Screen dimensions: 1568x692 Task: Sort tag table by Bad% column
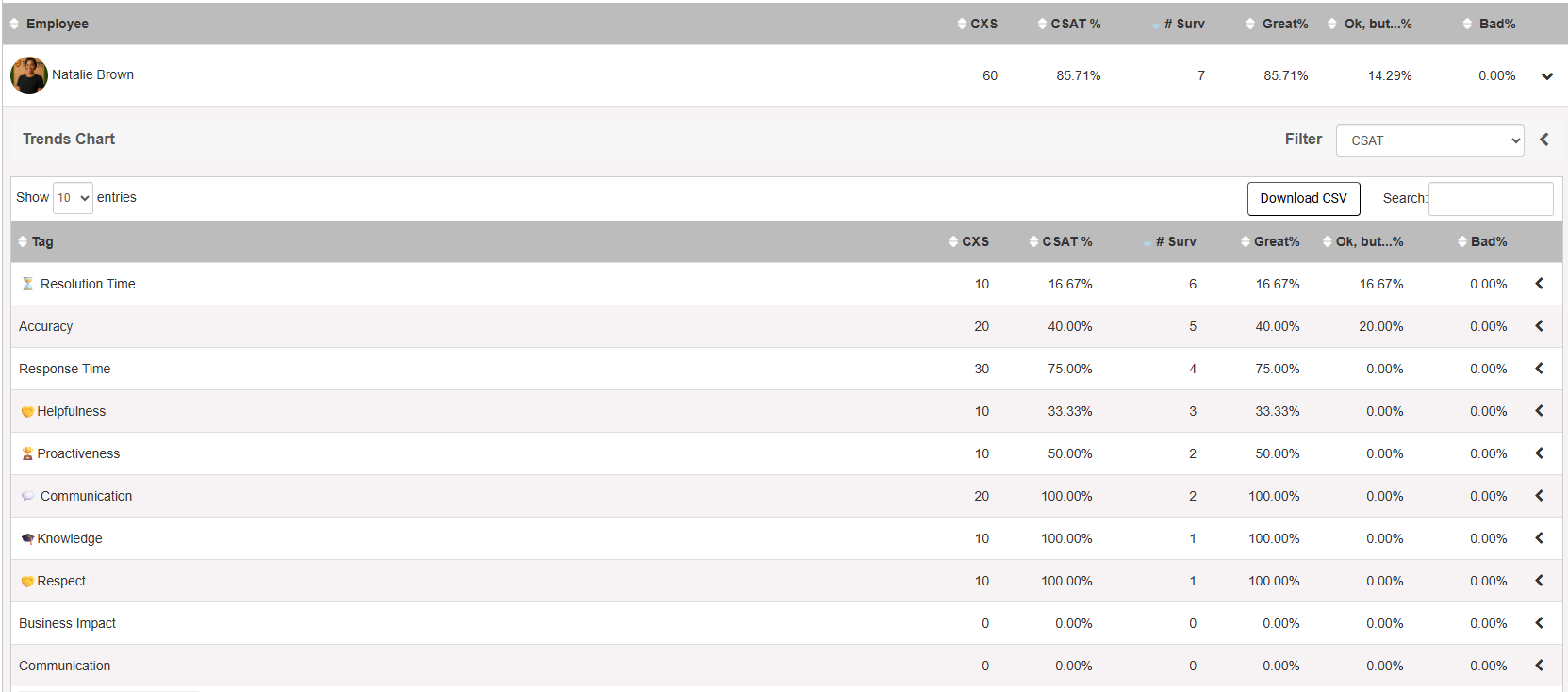click(x=1483, y=242)
